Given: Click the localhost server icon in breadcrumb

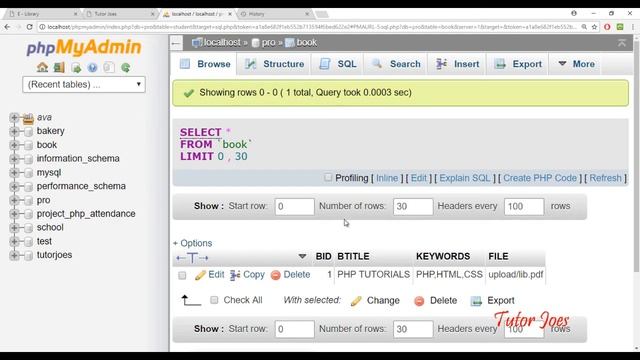Looking at the screenshot, I should 197,42.
